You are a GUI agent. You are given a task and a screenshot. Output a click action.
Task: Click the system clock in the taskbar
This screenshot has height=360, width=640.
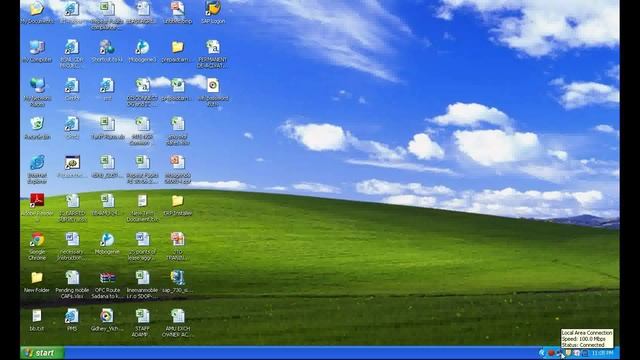(602, 353)
